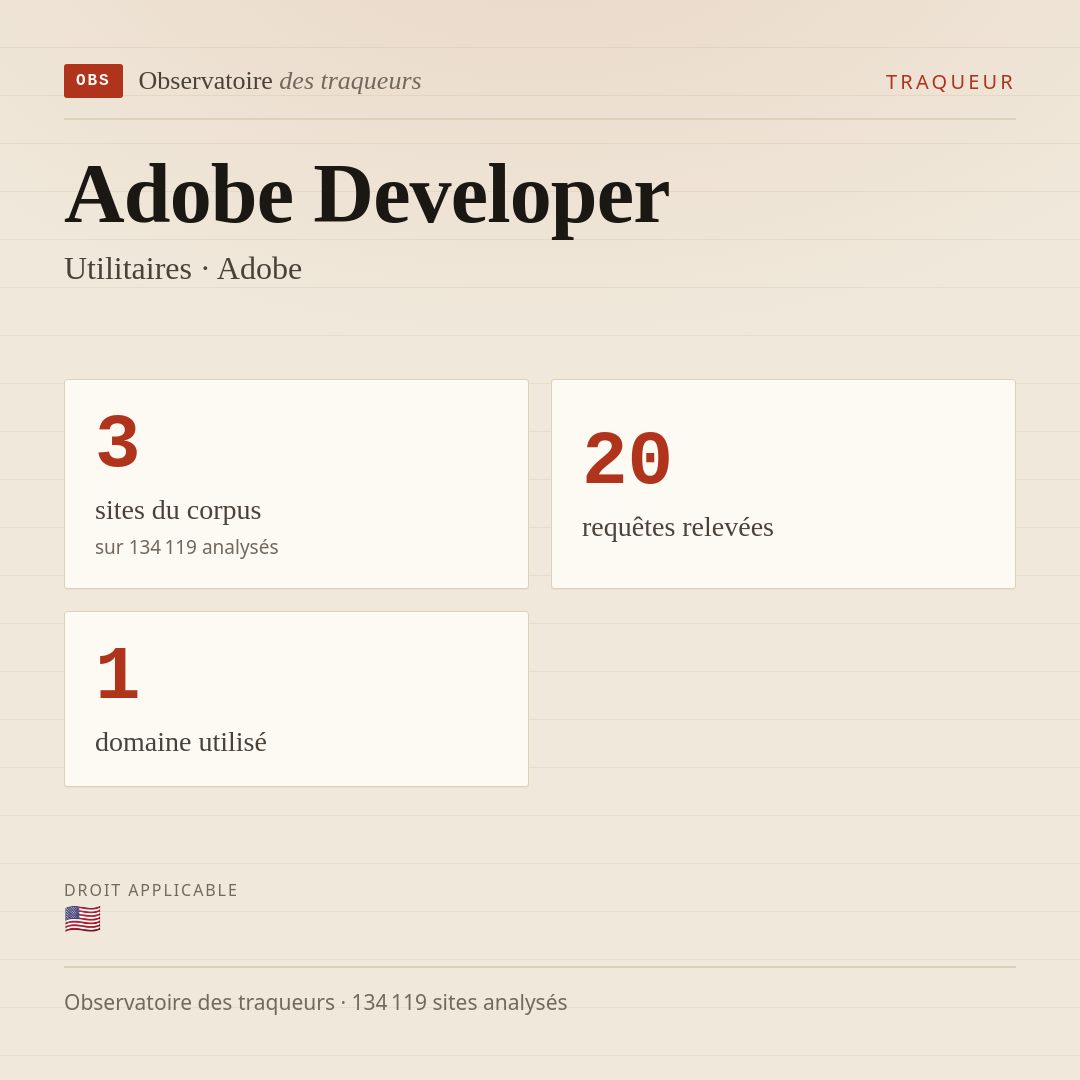Screen dimensions: 1080x1080
Task: Click the number 20 in the requests card
Action: pyautogui.click(x=627, y=459)
